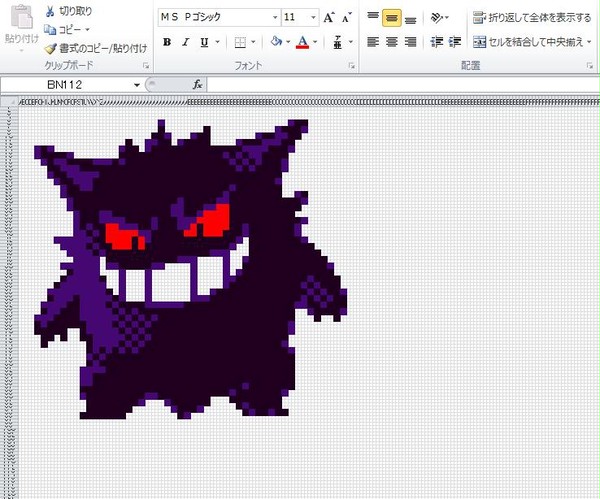This screenshot has height=499, width=600.
Task: Select bottom vertical align icon
Action: click(x=410, y=19)
